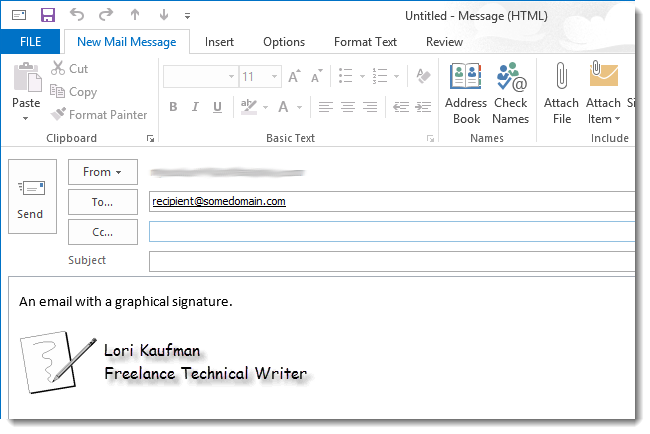Switch to the Insert tab
Image resolution: width=650 pixels, height=434 pixels.
(x=219, y=42)
